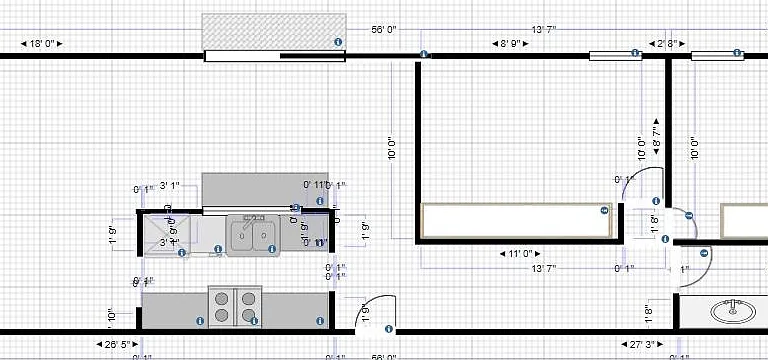Select the oval bathroom sink
The image size is (768, 360).
733,312
